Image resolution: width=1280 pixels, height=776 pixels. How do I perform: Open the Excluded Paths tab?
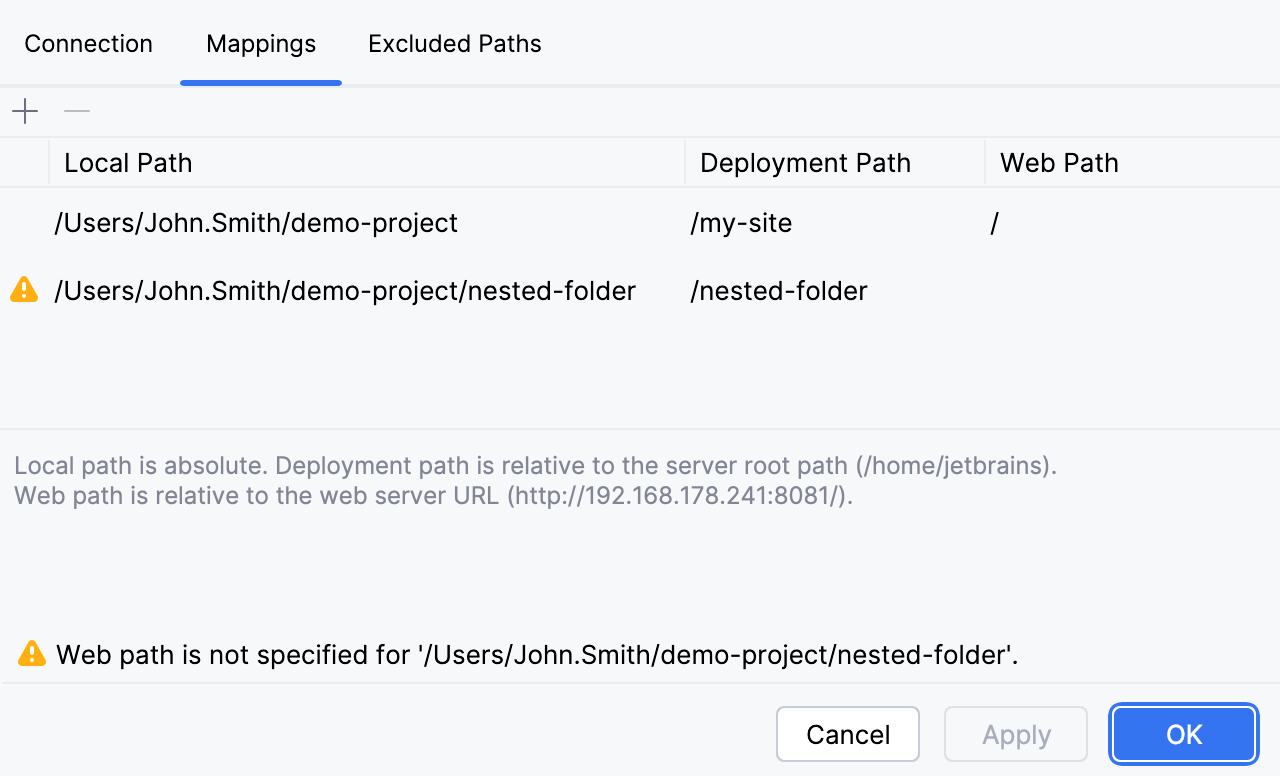click(455, 44)
